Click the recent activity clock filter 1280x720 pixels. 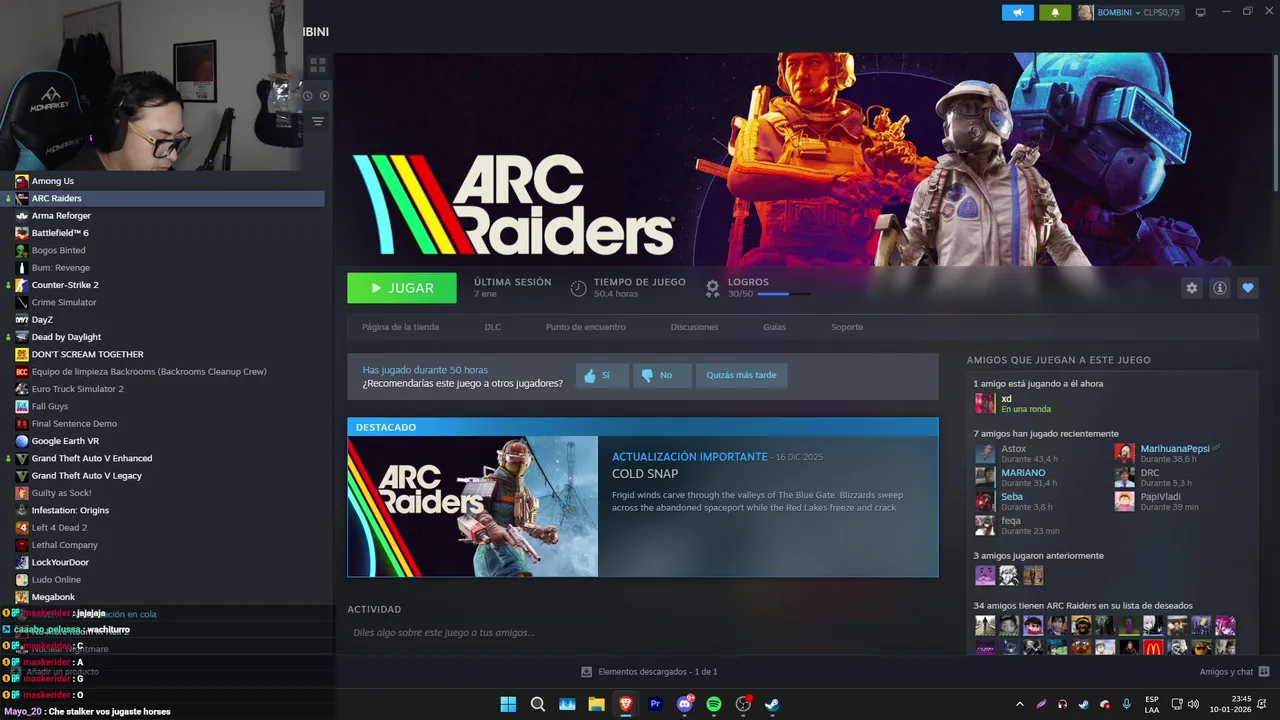click(x=308, y=96)
